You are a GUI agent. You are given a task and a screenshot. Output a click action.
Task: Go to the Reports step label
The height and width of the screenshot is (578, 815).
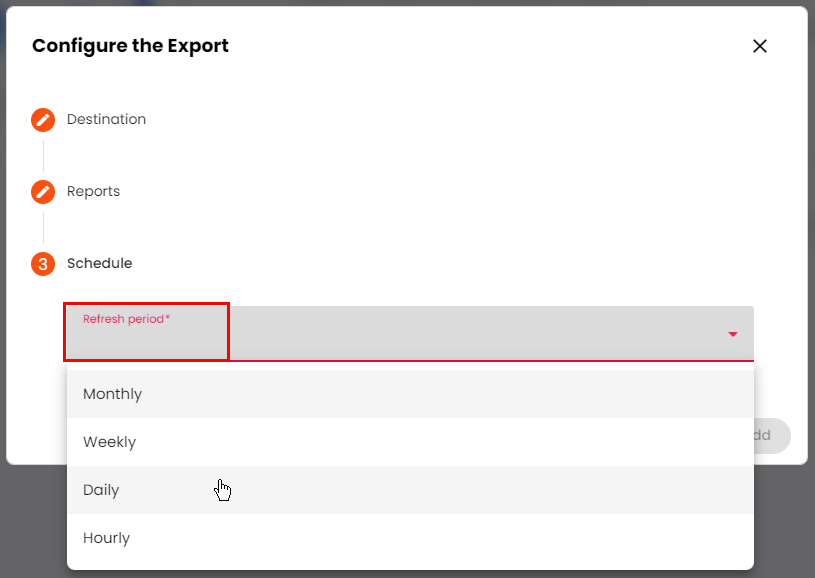click(x=93, y=192)
